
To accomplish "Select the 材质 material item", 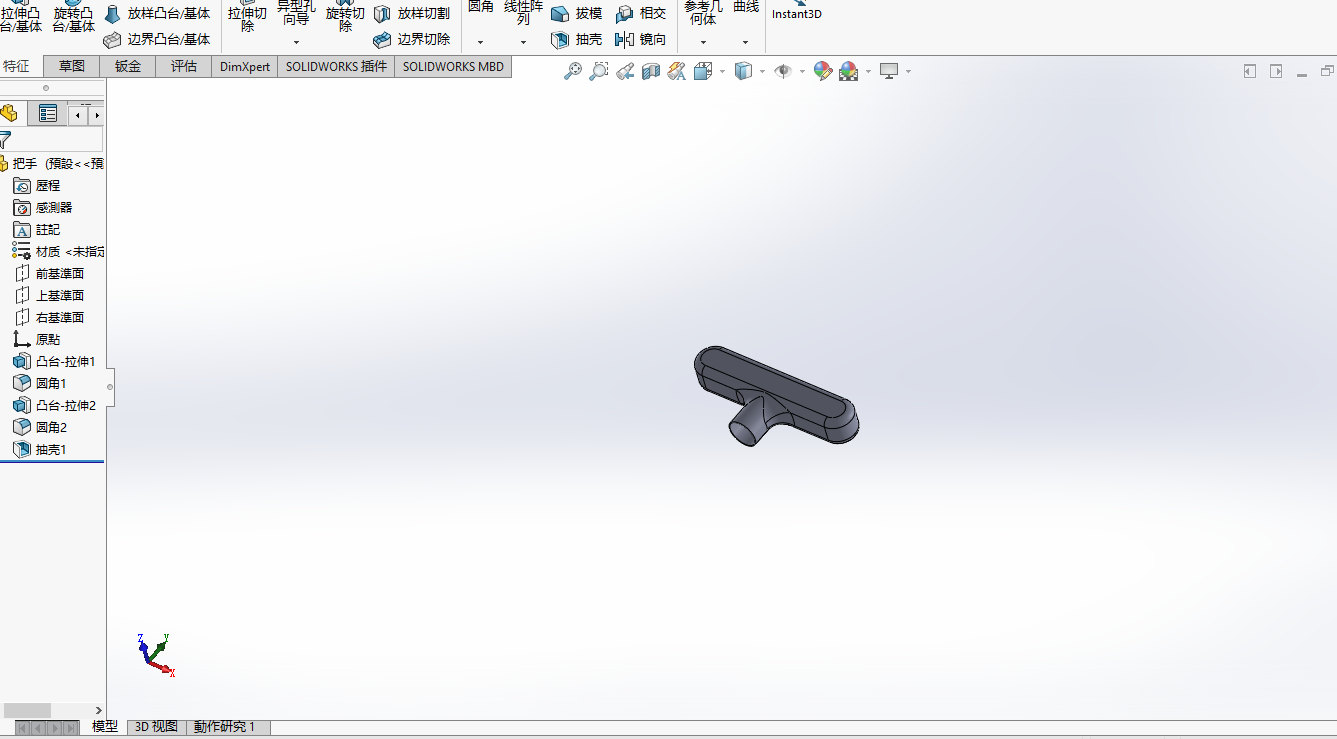I will click(58, 251).
